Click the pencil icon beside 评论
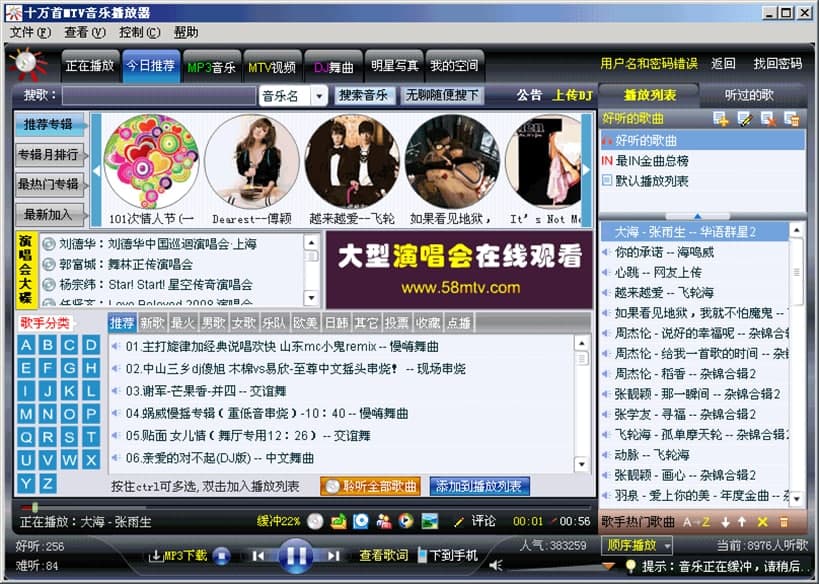 (x=459, y=521)
